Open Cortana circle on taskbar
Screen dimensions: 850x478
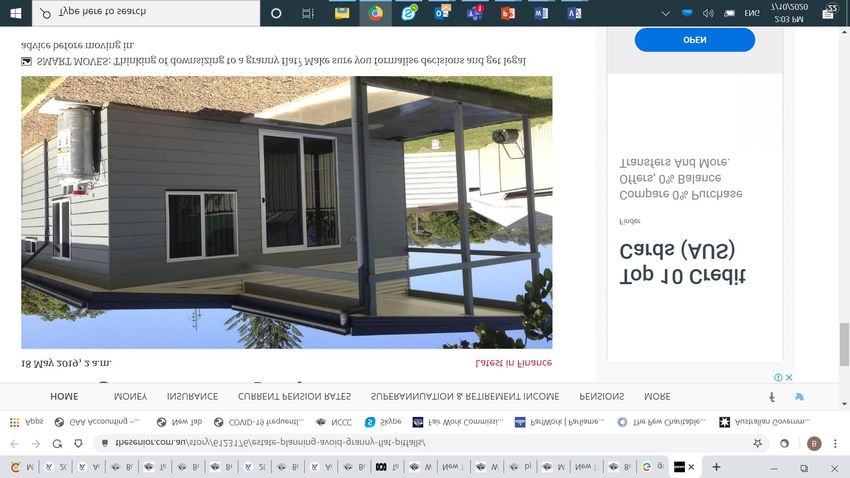tap(276, 13)
